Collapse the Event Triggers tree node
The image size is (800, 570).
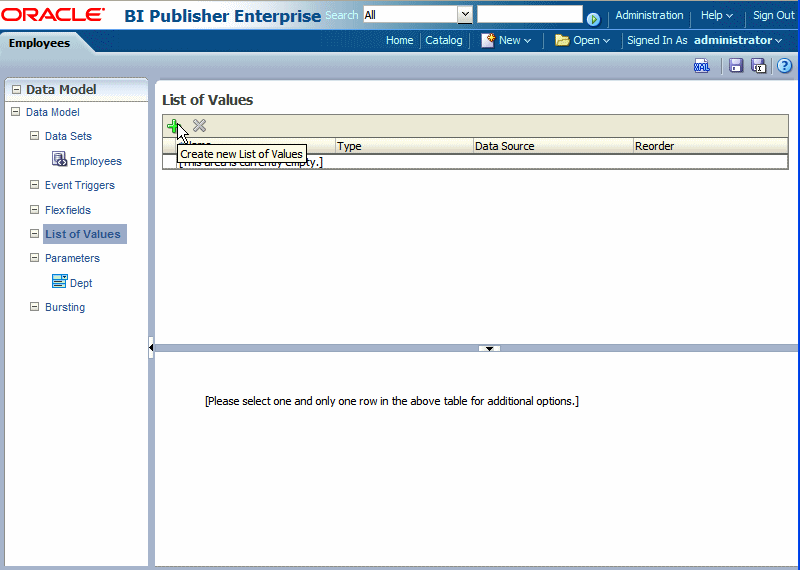click(34, 185)
